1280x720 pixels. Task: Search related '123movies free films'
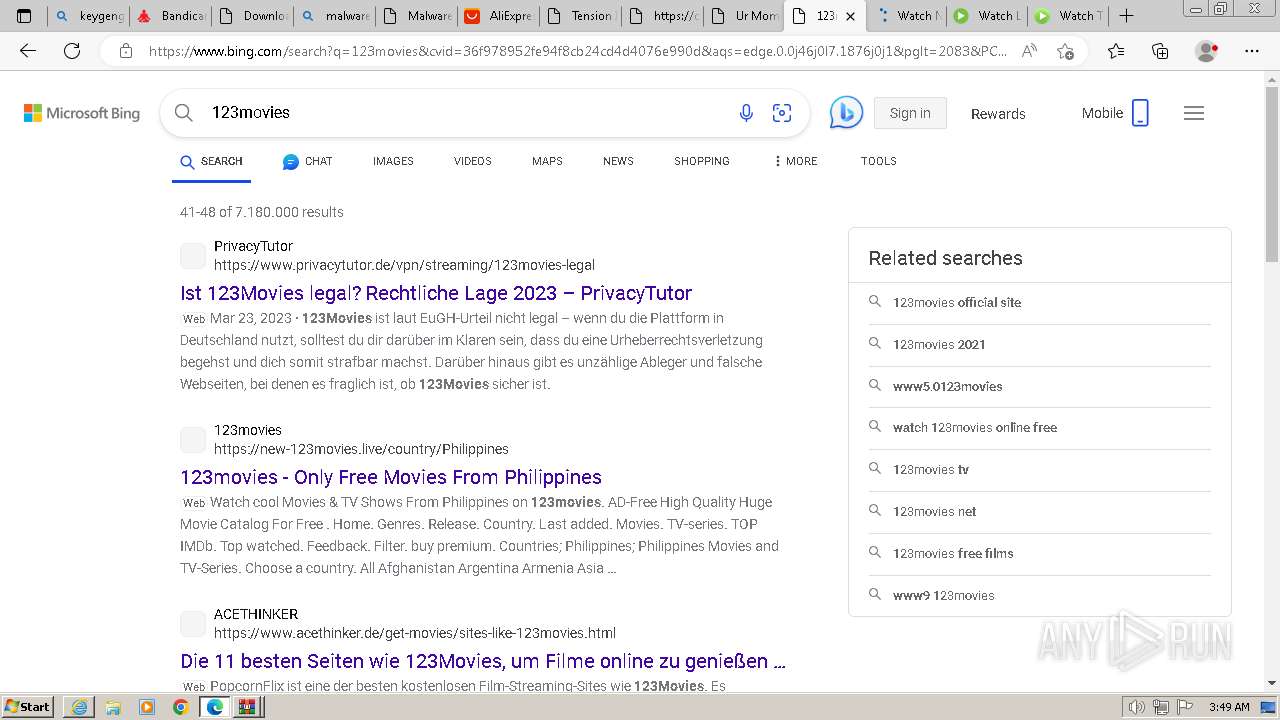point(953,553)
